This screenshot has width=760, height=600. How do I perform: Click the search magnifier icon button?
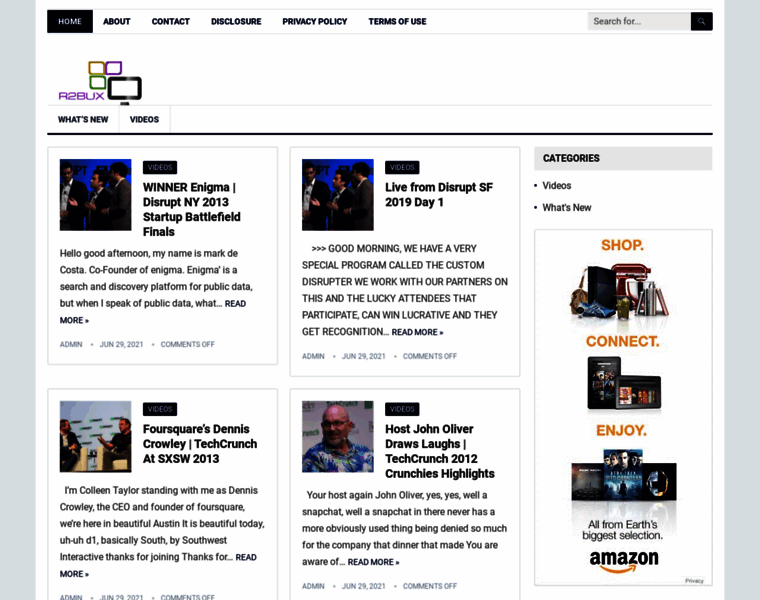(x=701, y=21)
